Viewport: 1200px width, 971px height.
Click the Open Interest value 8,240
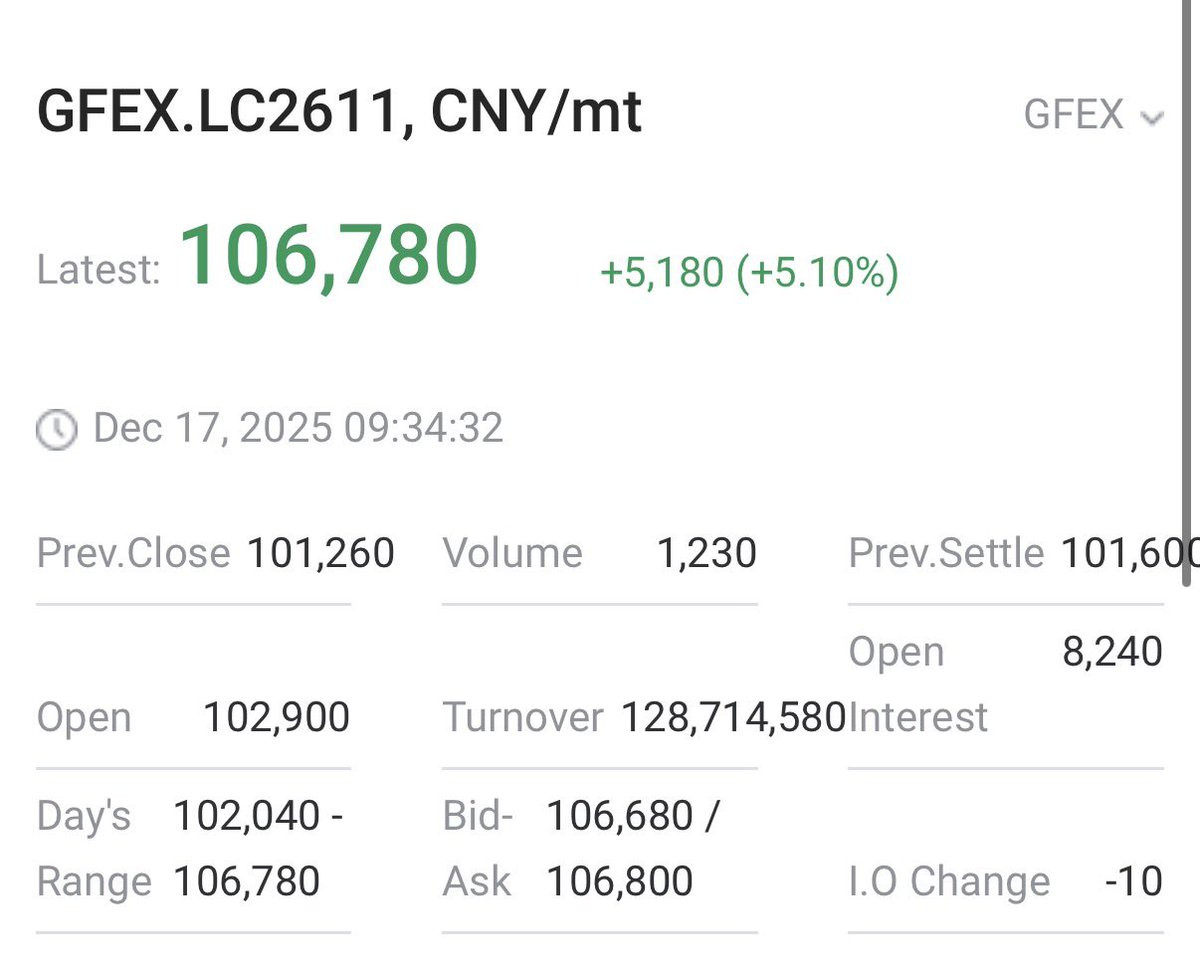1112,652
